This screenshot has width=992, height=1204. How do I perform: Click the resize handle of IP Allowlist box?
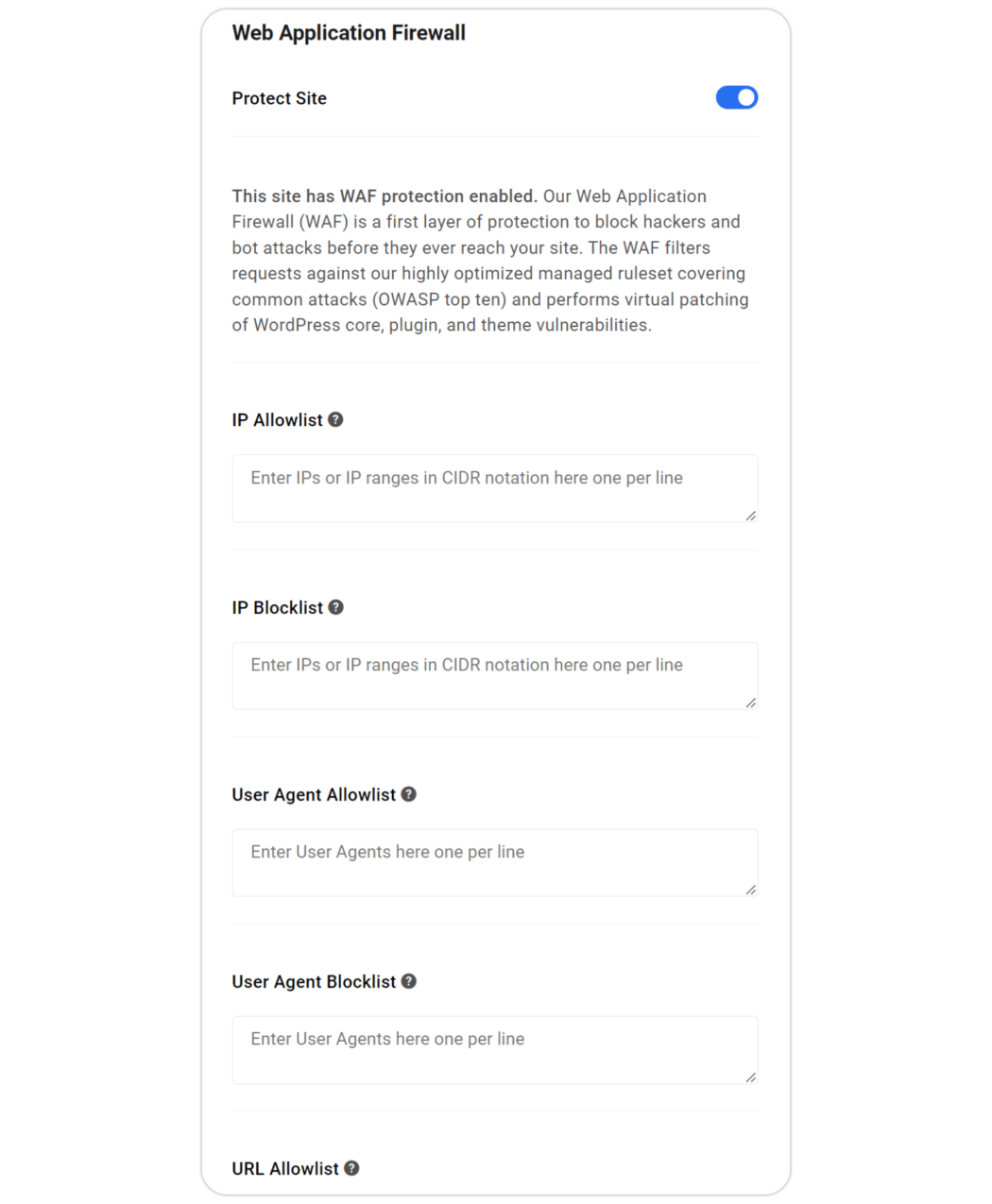[752, 517]
